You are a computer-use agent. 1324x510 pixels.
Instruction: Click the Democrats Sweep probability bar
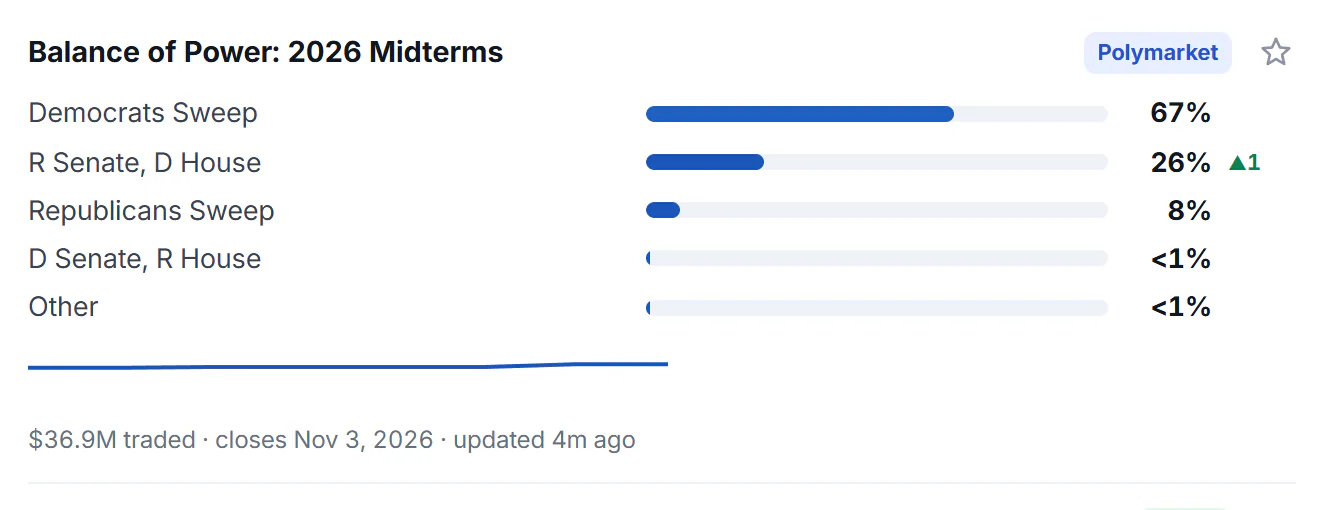point(877,114)
